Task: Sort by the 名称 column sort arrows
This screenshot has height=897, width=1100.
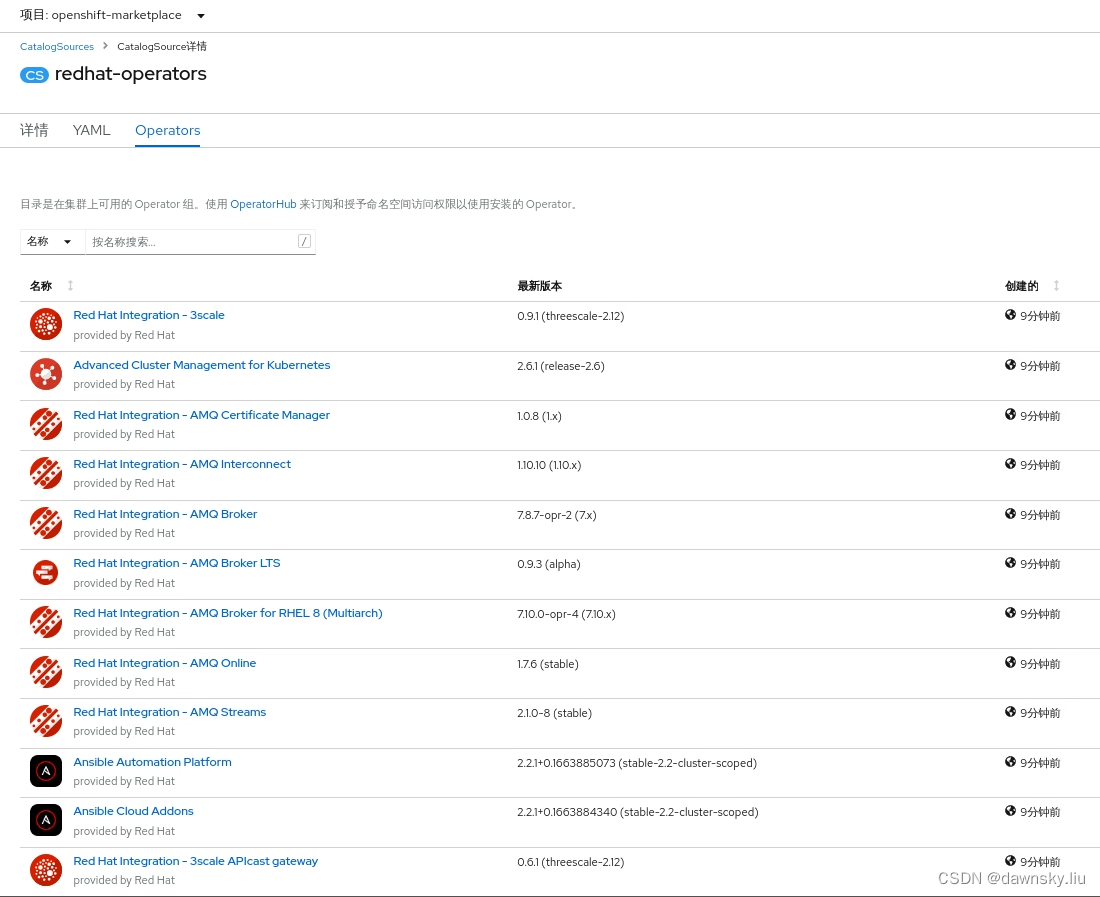Action: point(70,285)
